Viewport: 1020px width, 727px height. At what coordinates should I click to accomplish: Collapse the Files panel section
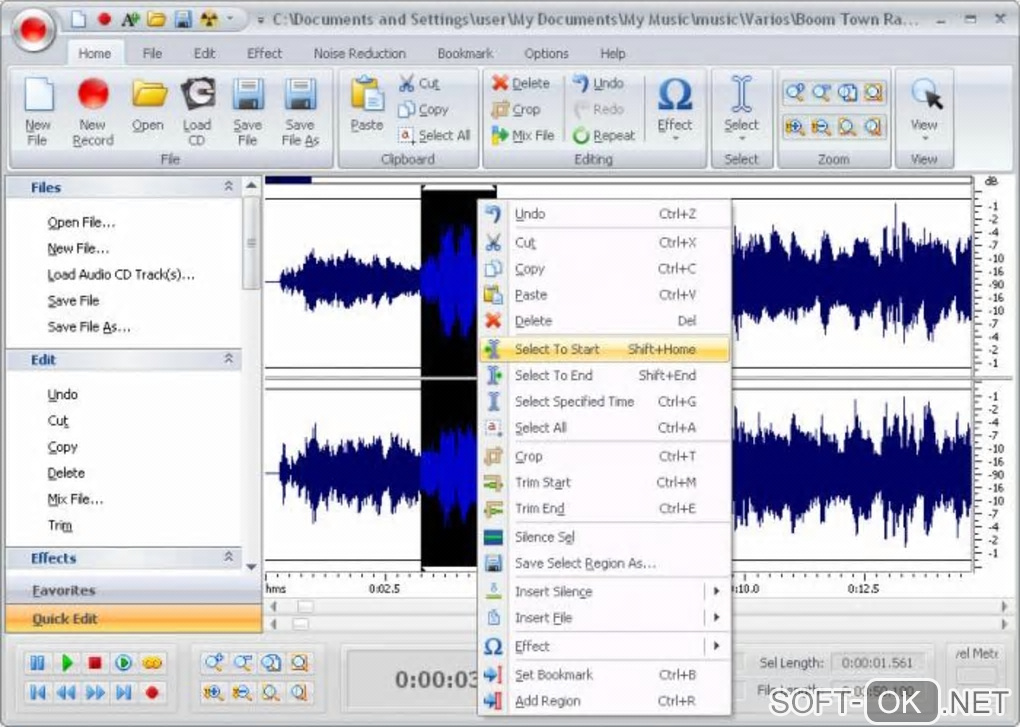point(228,187)
